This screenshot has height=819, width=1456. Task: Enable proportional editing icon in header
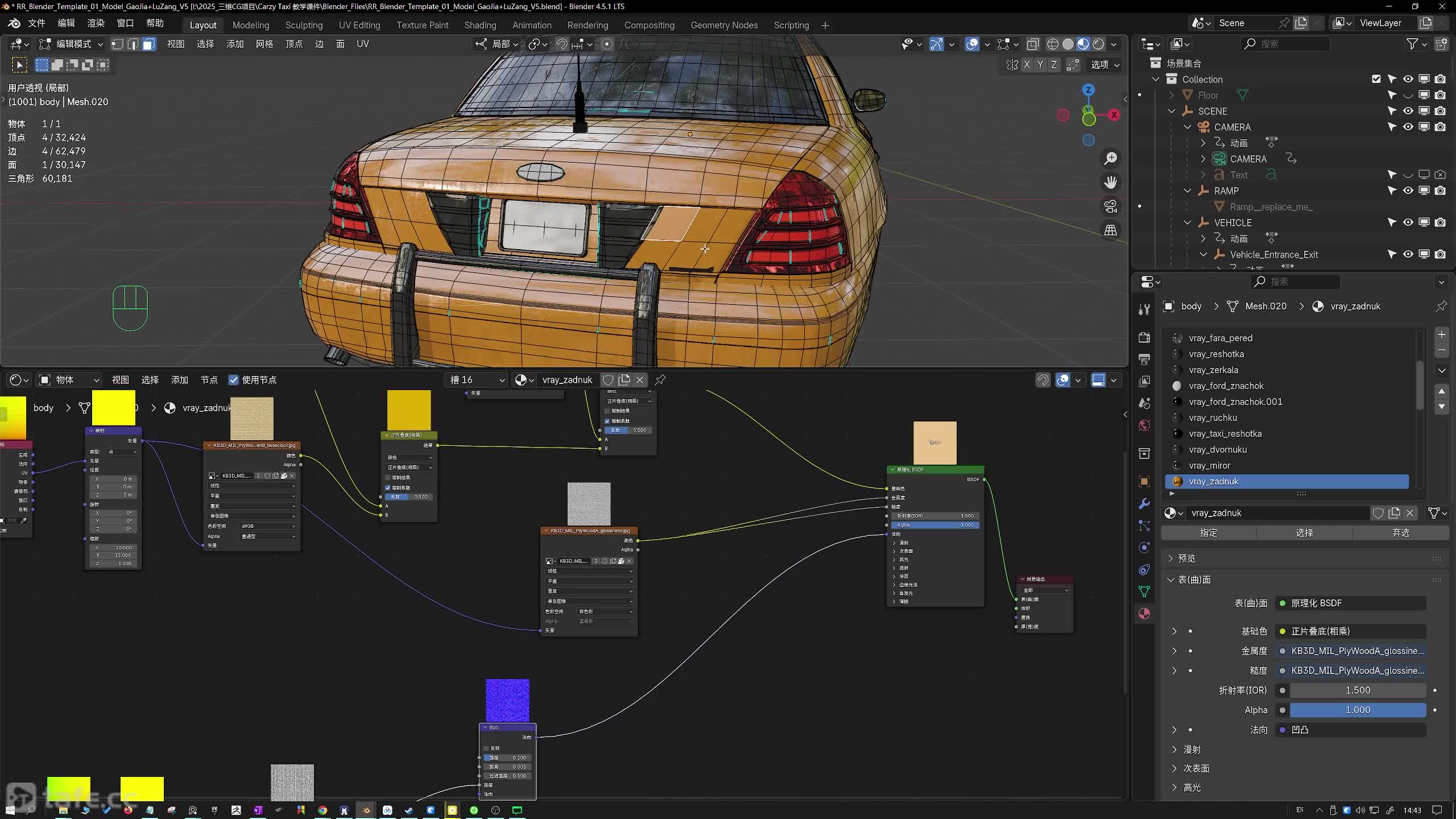point(607,44)
